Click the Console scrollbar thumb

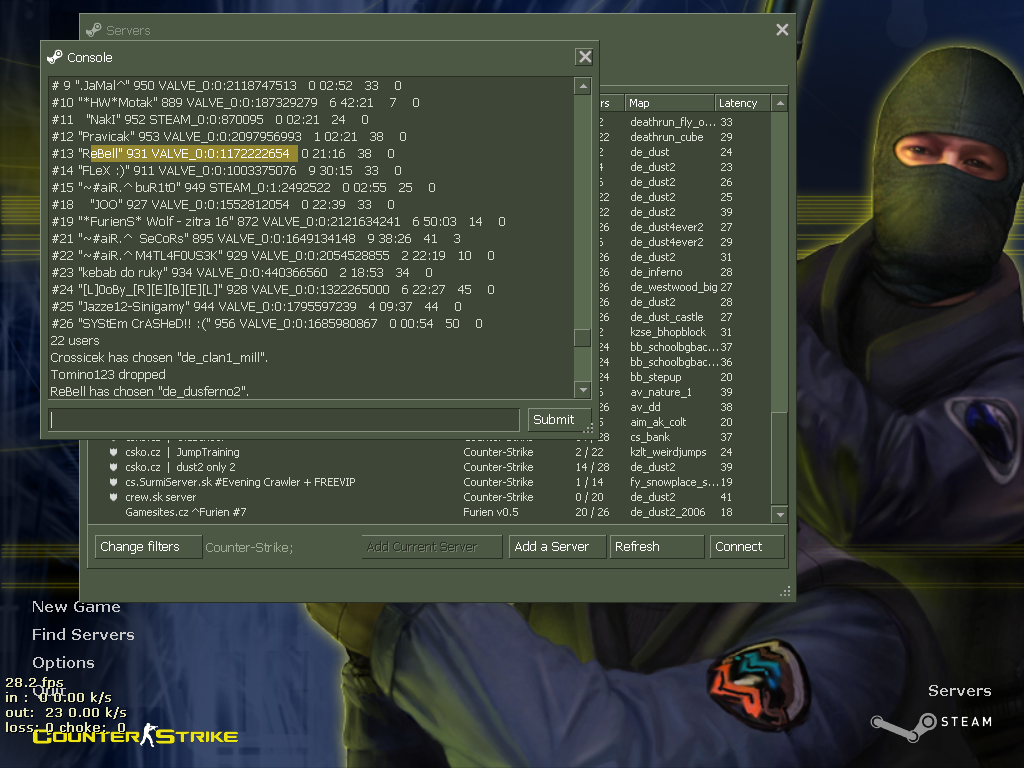point(582,338)
